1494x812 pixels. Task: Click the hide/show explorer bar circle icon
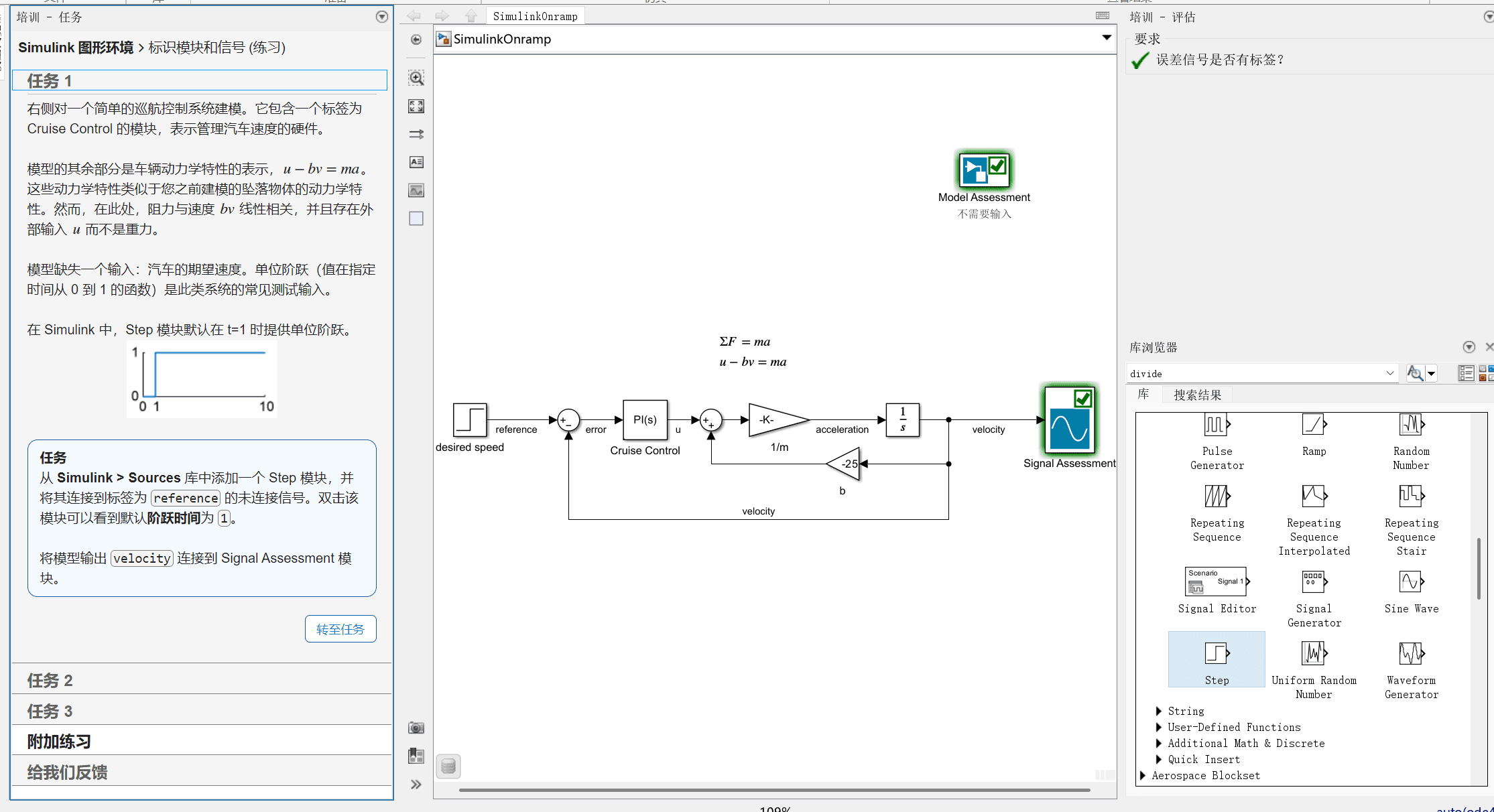point(416,40)
